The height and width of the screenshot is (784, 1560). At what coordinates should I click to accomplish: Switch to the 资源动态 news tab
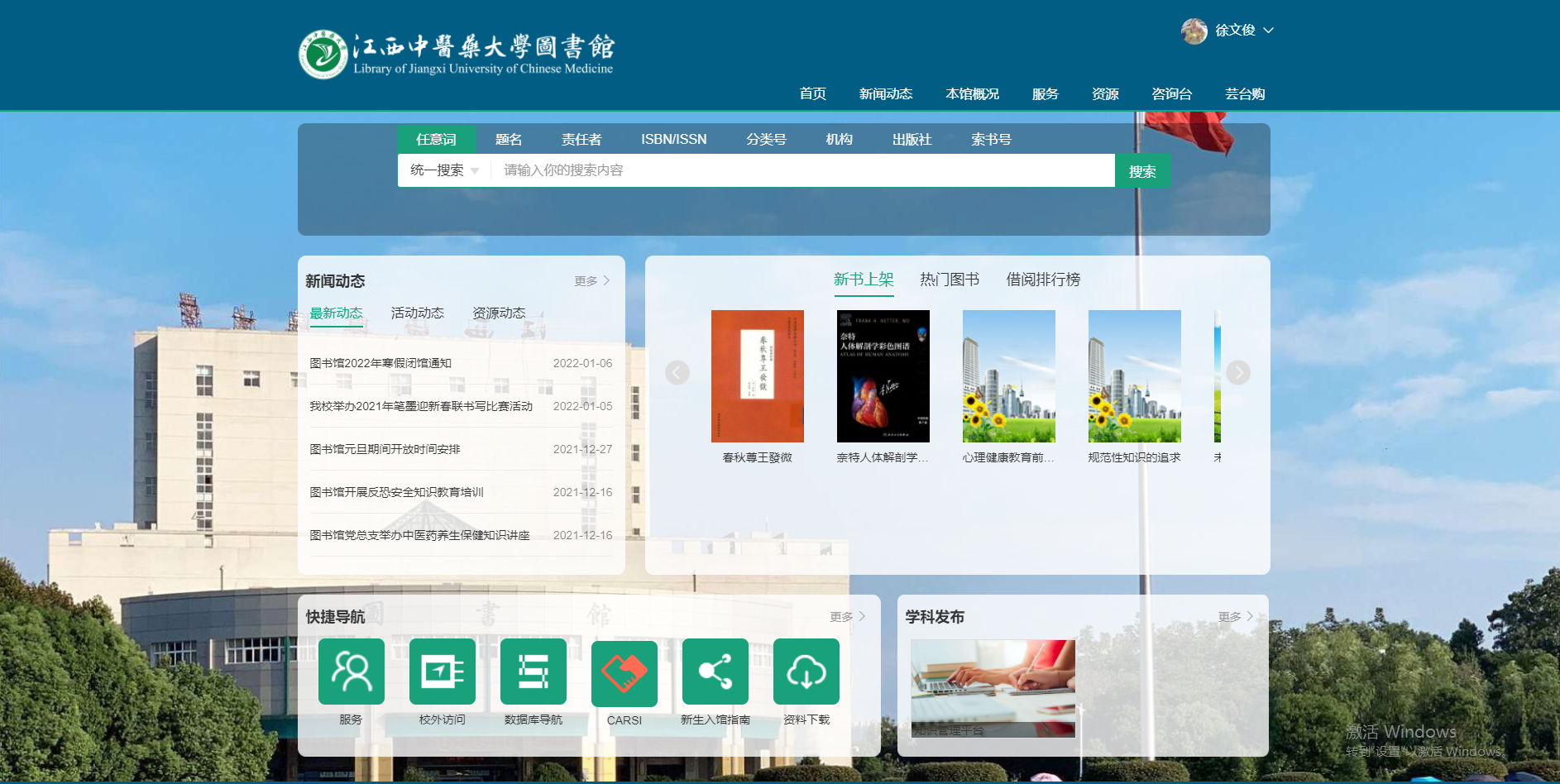click(499, 313)
